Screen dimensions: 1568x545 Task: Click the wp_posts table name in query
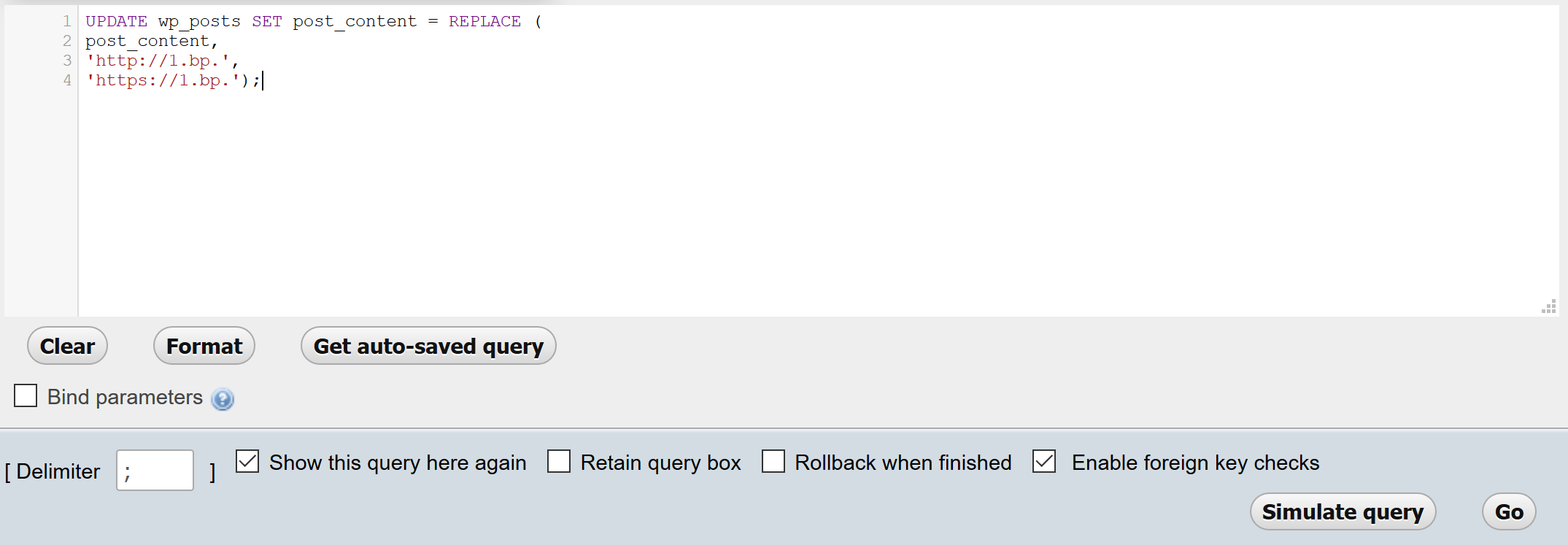click(199, 22)
